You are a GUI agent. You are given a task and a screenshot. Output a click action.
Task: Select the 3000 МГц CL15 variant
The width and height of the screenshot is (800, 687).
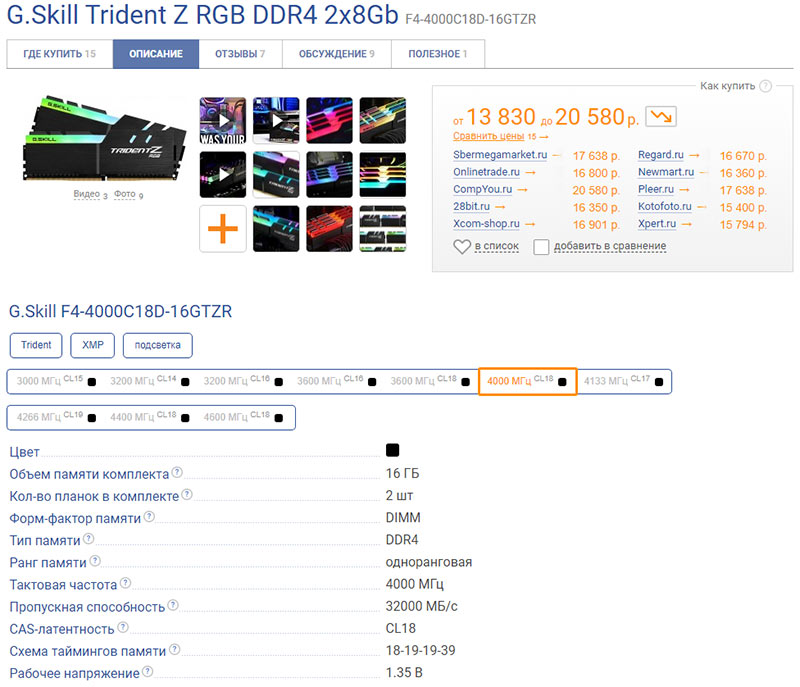pyautogui.click(x=56, y=381)
